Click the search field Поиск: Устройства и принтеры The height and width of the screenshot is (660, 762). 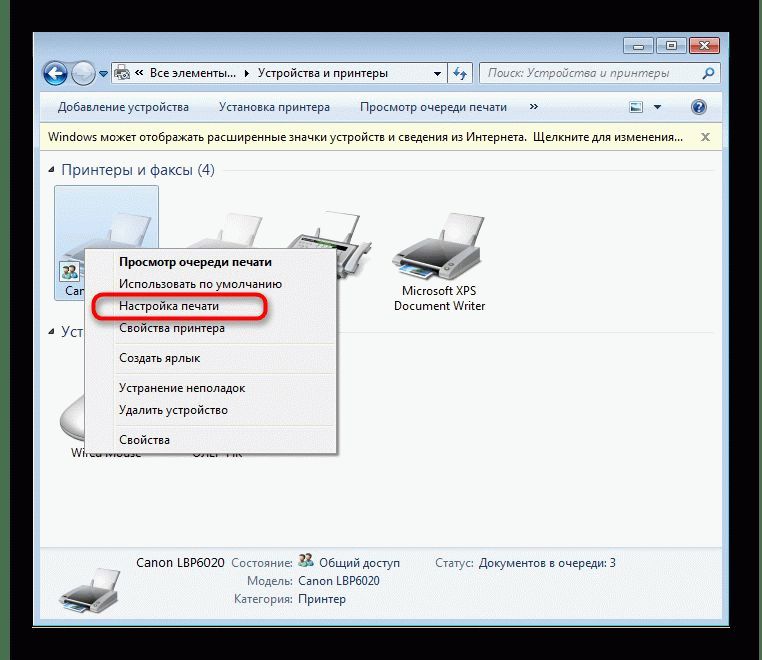coord(590,73)
